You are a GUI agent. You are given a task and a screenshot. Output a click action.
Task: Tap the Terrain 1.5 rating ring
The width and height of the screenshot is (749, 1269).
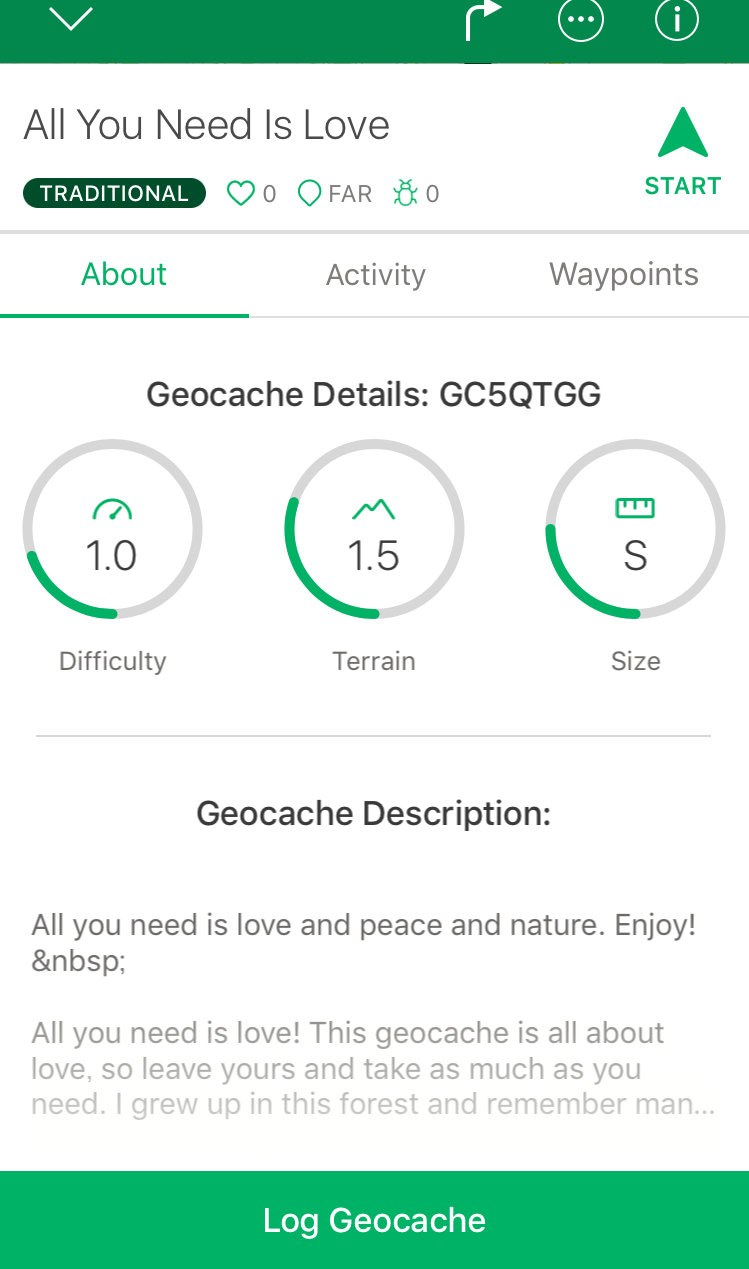(374, 555)
